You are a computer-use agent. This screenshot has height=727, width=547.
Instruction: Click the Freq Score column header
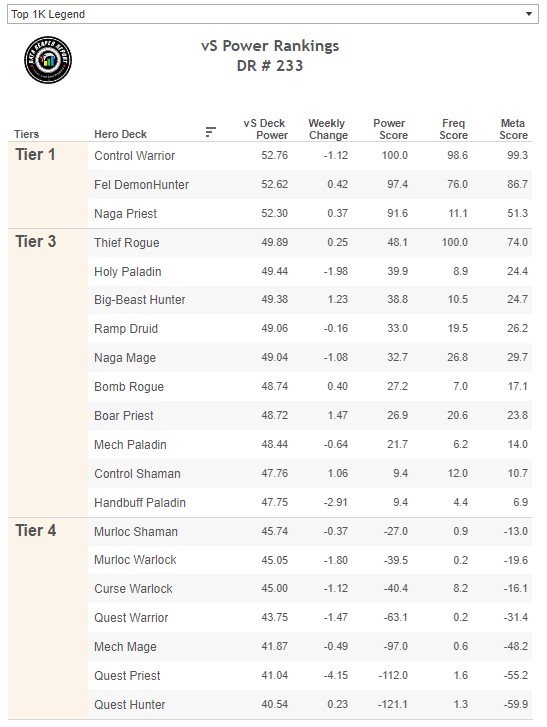tap(453, 129)
